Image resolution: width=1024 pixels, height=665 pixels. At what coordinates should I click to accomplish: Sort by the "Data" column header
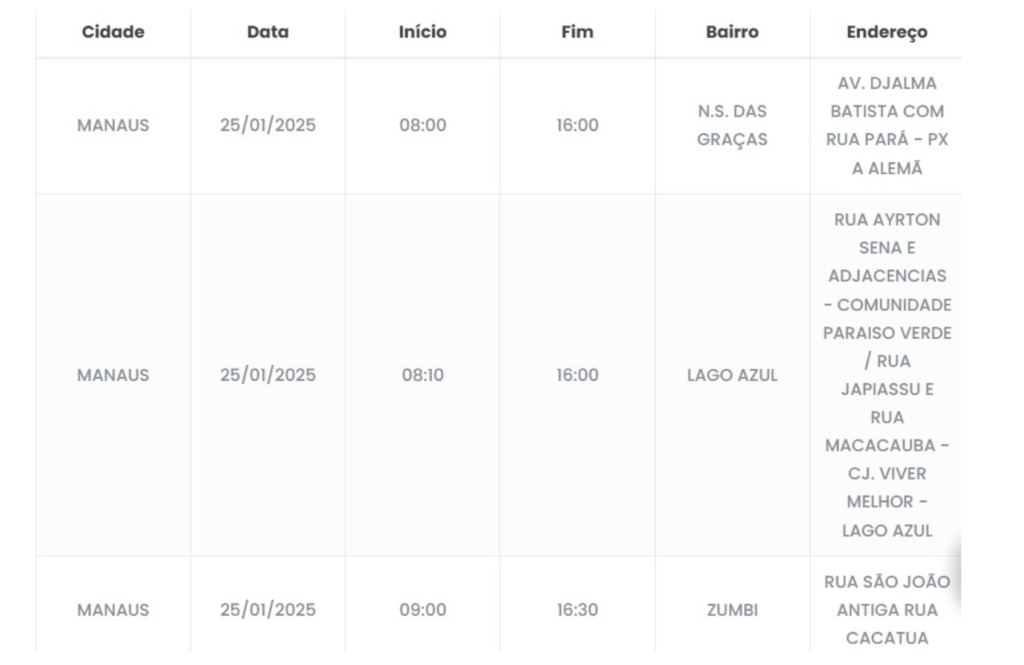tap(268, 32)
